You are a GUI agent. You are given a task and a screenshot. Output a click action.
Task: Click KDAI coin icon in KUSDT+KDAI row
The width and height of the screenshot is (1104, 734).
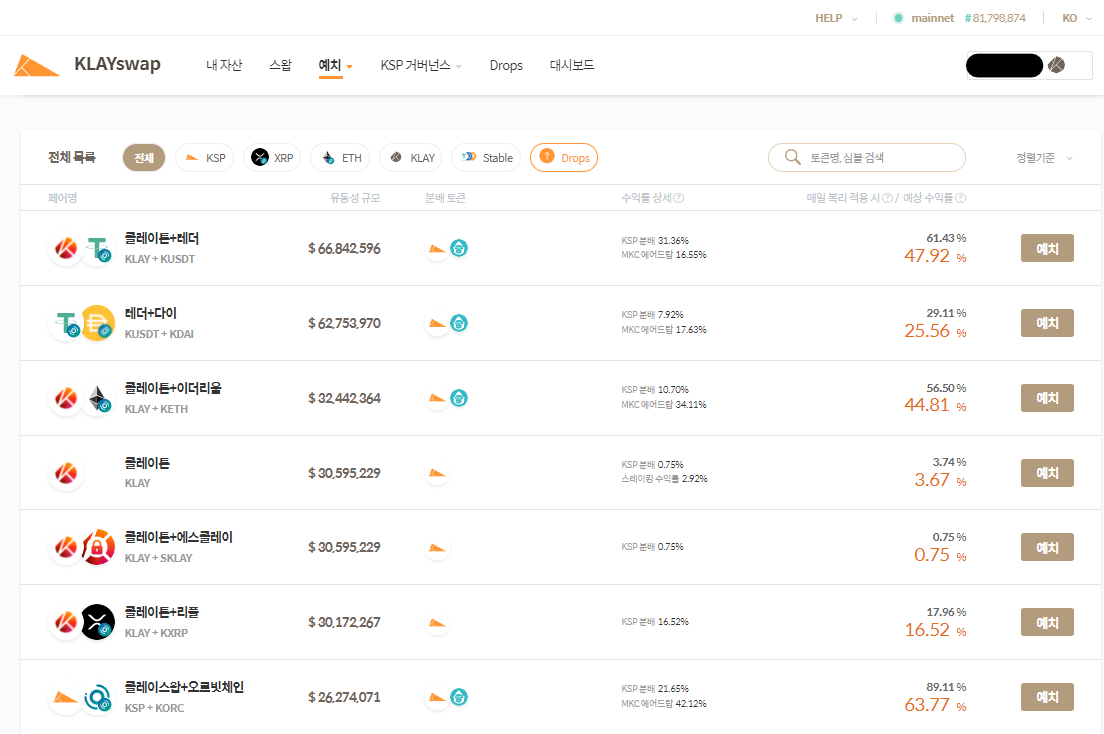98,323
